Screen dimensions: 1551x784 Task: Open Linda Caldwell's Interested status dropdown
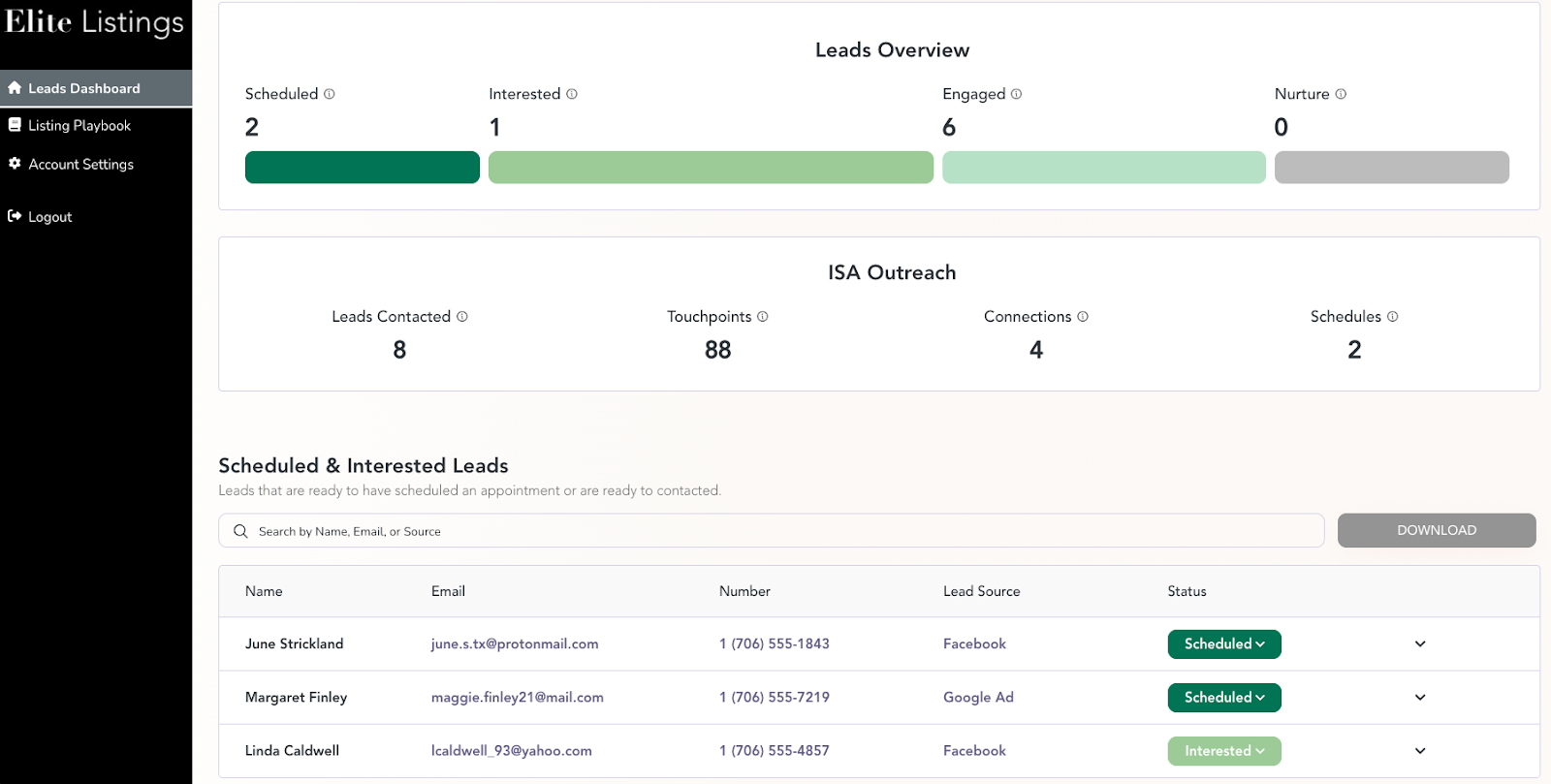(1224, 751)
